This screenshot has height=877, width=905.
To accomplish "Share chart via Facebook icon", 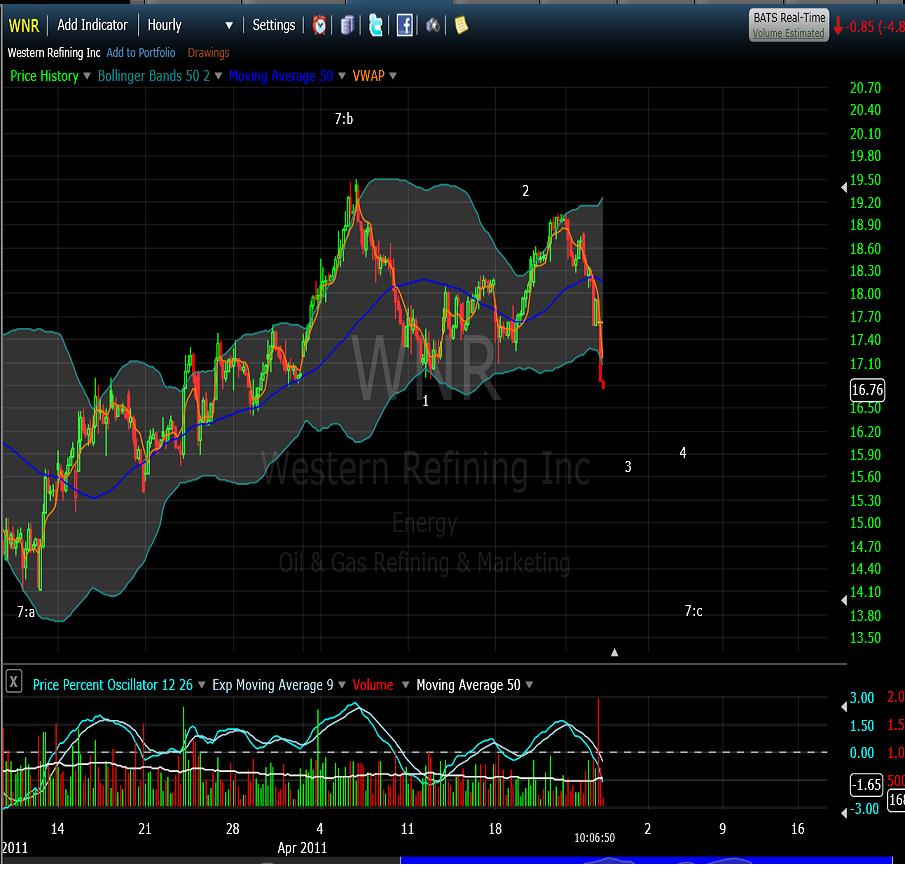I will coord(404,25).
